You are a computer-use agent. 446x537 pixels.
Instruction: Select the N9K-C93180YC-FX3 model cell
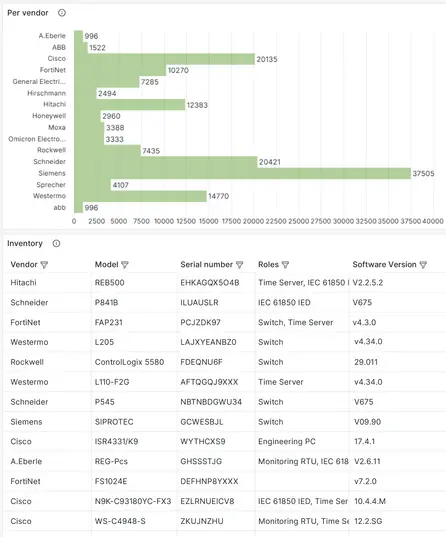pyautogui.click(x=133, y=501)
